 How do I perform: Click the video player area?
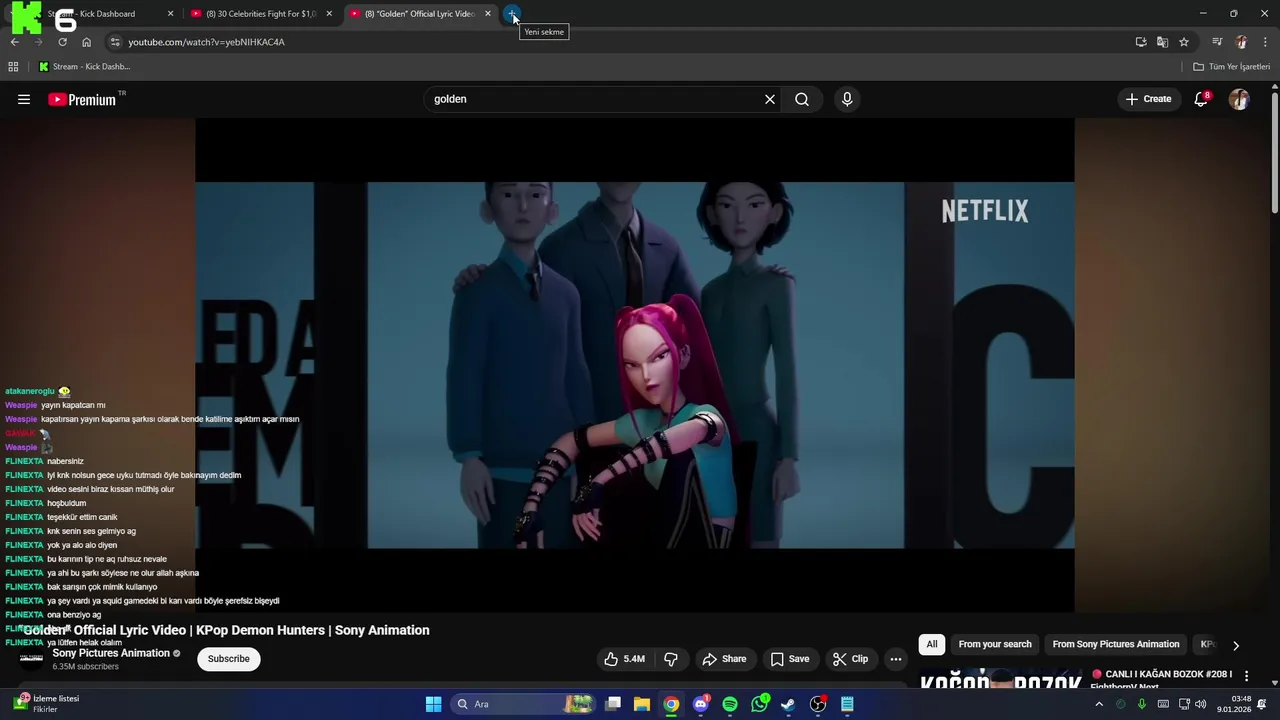point(635,365)
